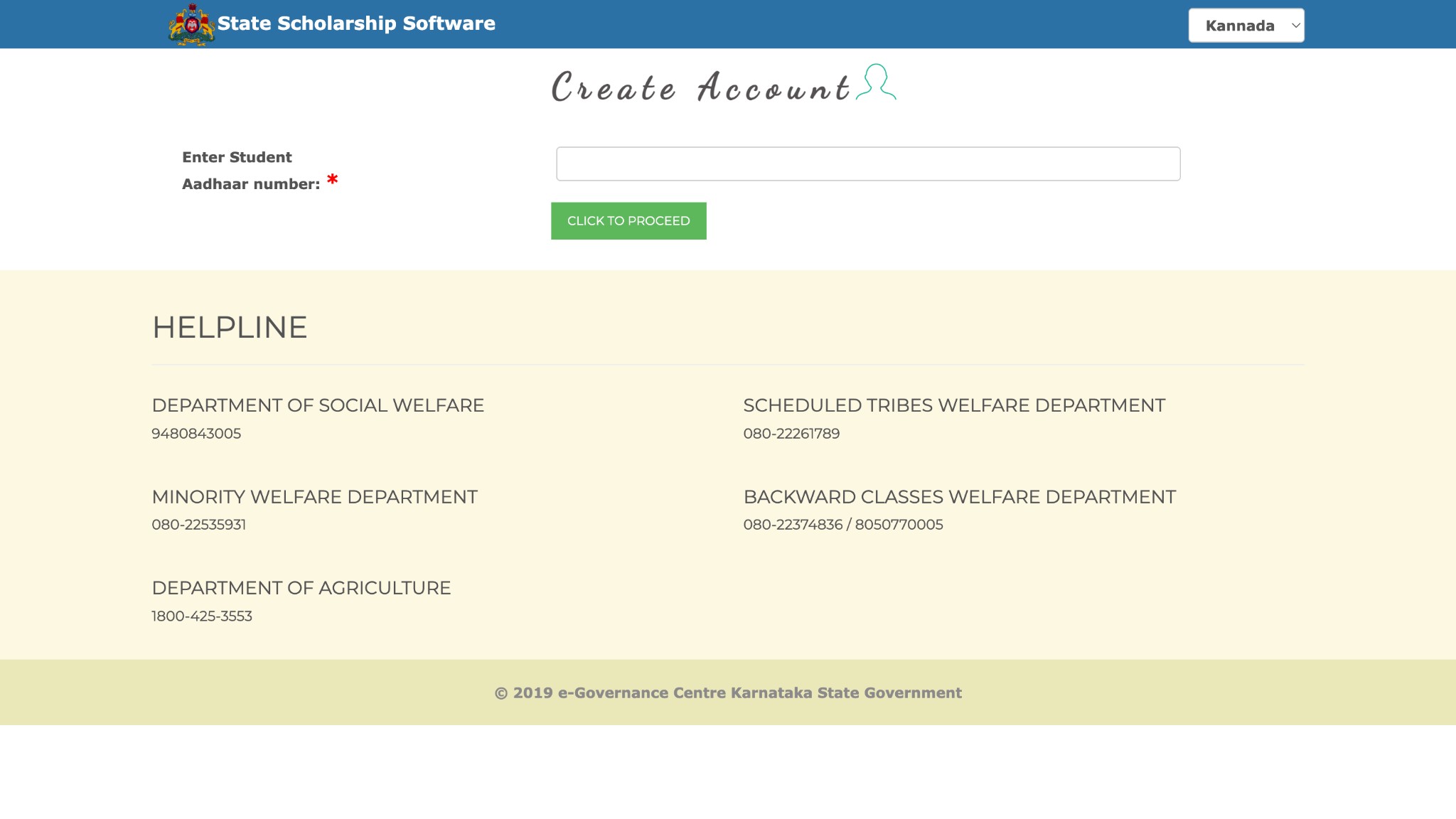Viewport: 1456px width, 819px height.
Task: Click Minority Welfare Department heading
Action: (314, 497)
